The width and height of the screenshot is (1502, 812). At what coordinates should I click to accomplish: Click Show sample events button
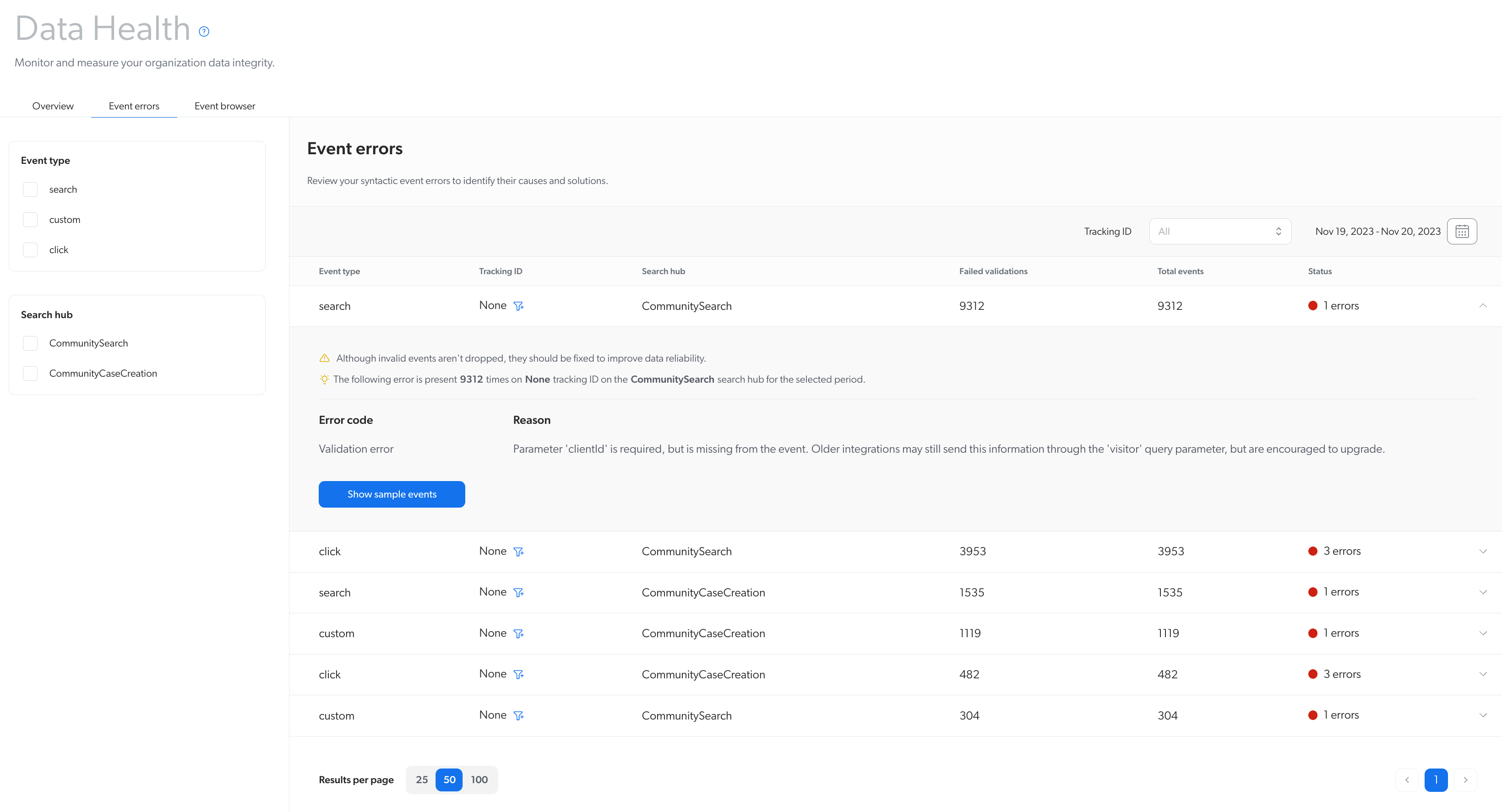[x=392, y=493]
